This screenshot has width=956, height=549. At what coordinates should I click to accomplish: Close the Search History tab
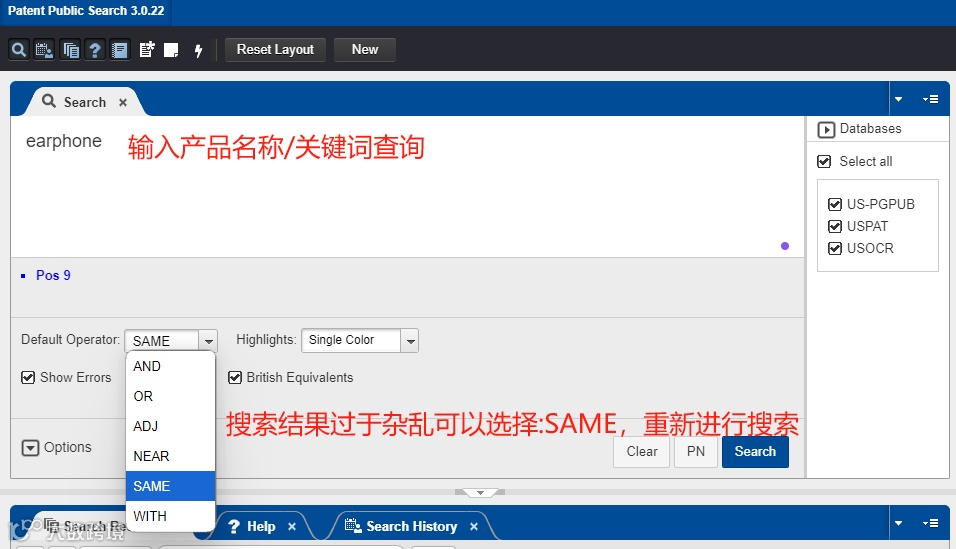(474, 526)
